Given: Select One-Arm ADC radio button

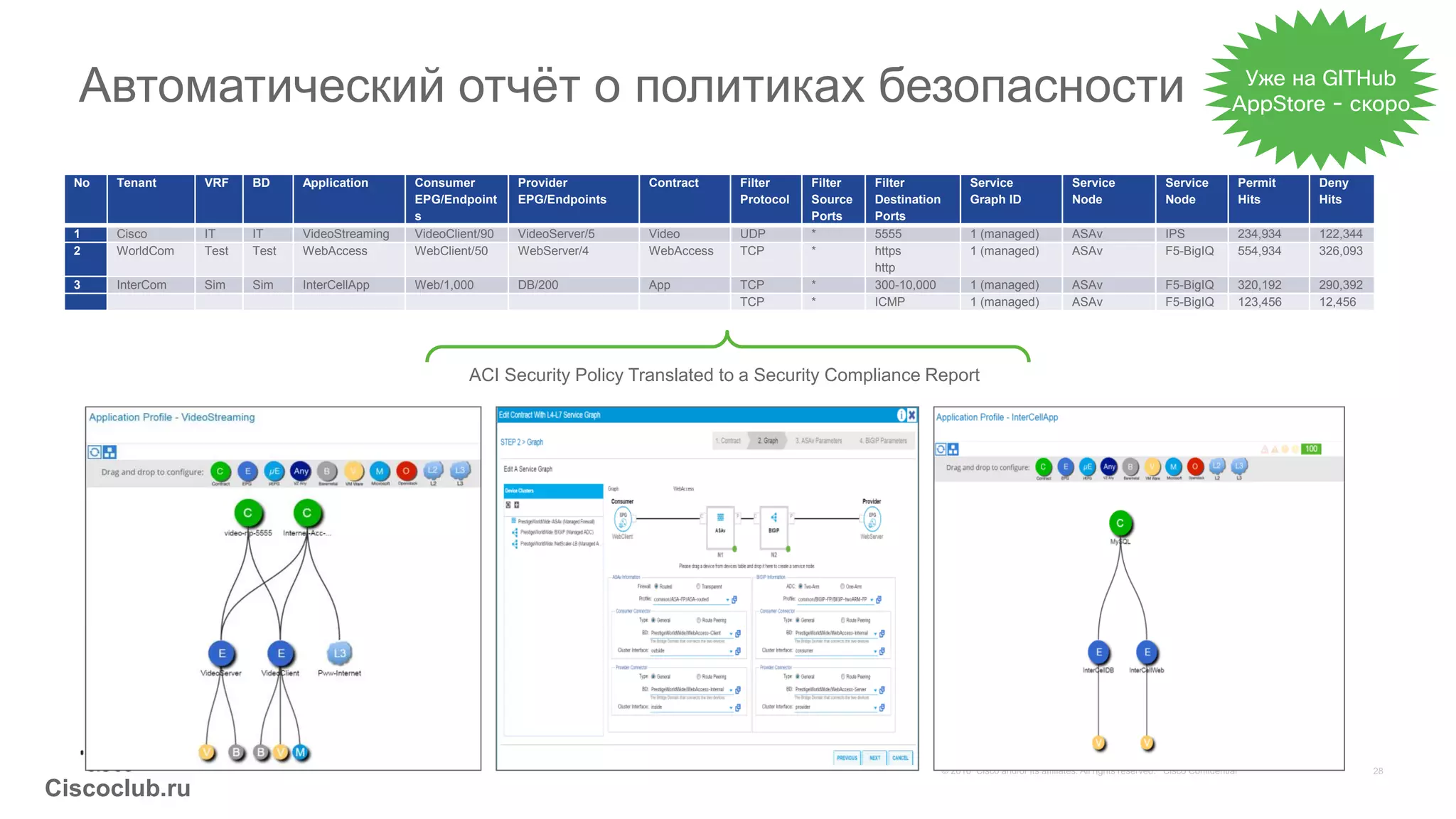Looking at the screenshot, I should point(842,587).
